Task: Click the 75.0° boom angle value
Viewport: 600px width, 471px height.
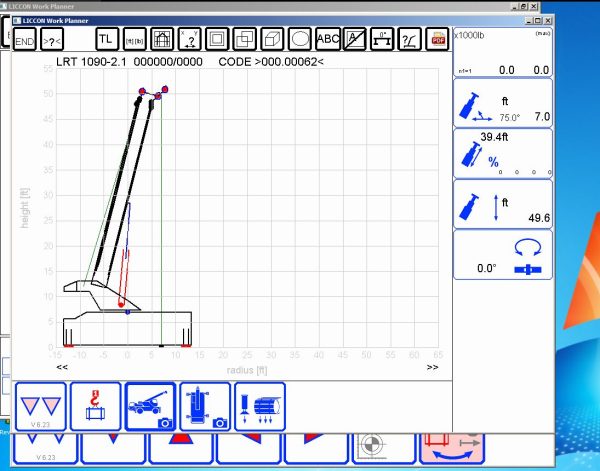Action: click(509, 118)
